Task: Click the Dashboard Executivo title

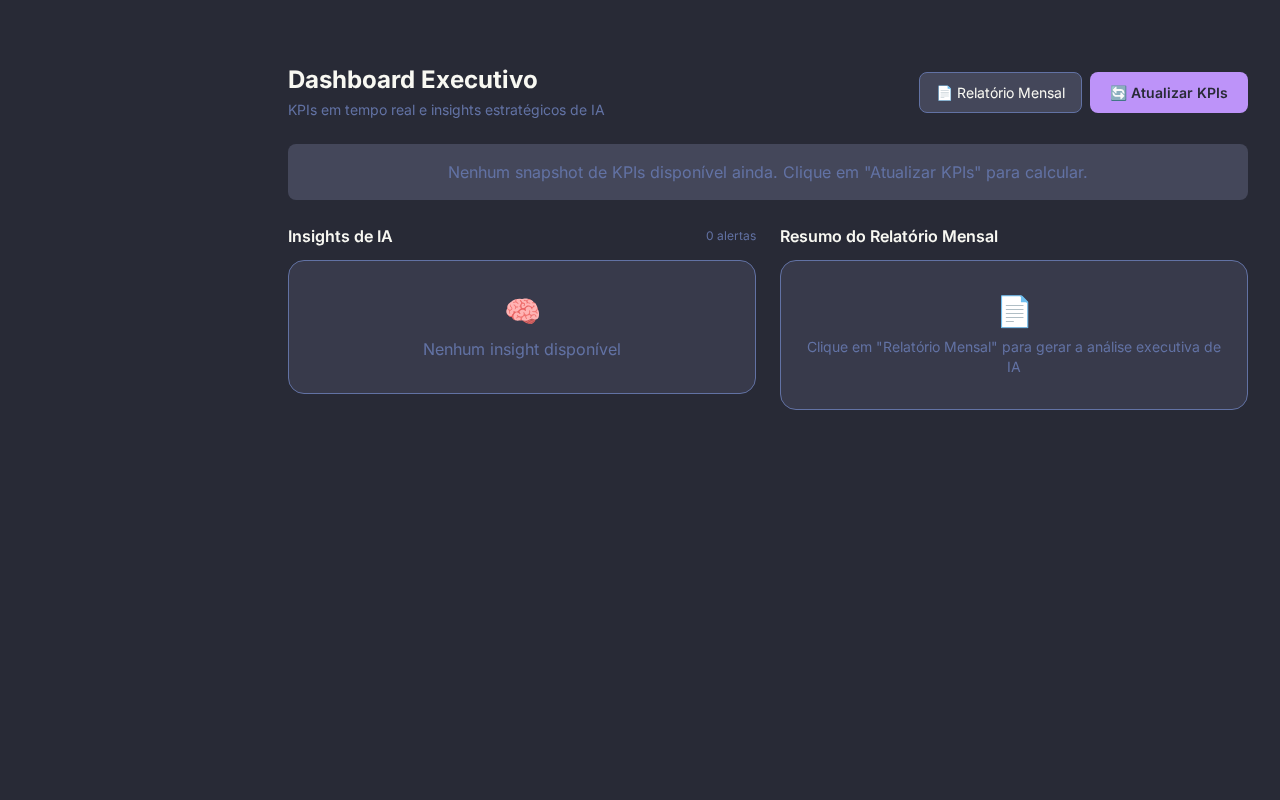Action: tap(413, 79)
